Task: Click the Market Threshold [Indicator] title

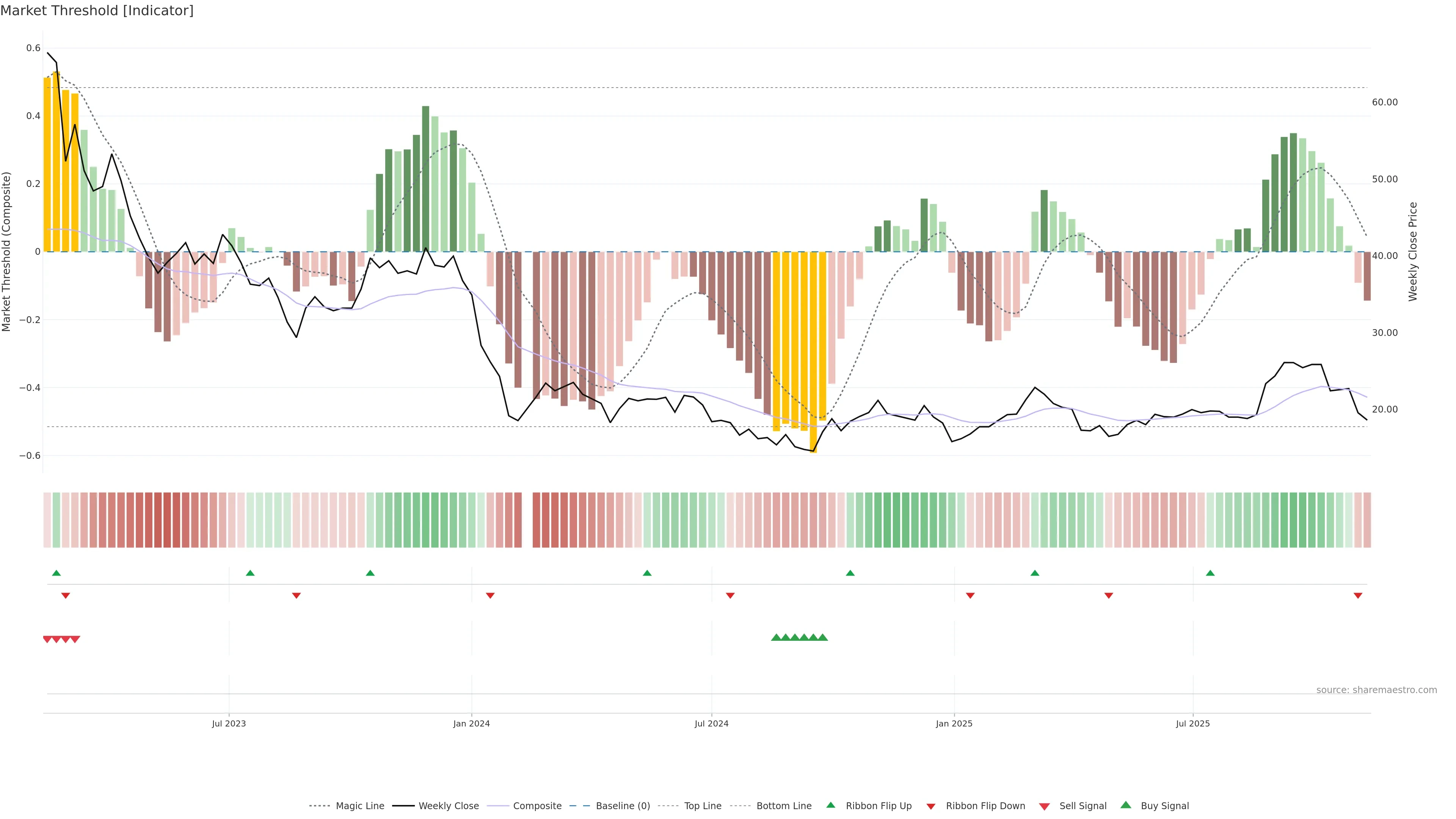Action: point(97,11)
